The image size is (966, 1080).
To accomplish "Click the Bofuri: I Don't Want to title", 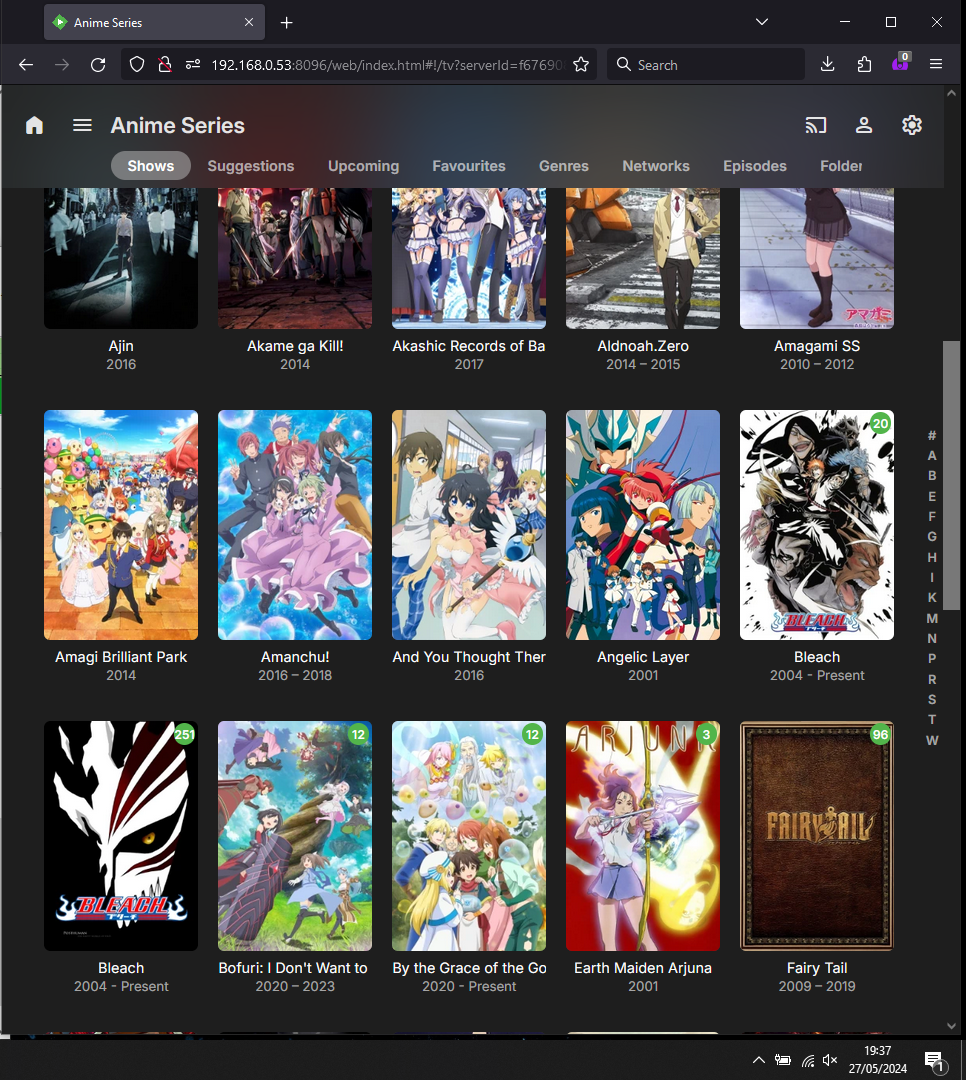I will pos(295,968).
